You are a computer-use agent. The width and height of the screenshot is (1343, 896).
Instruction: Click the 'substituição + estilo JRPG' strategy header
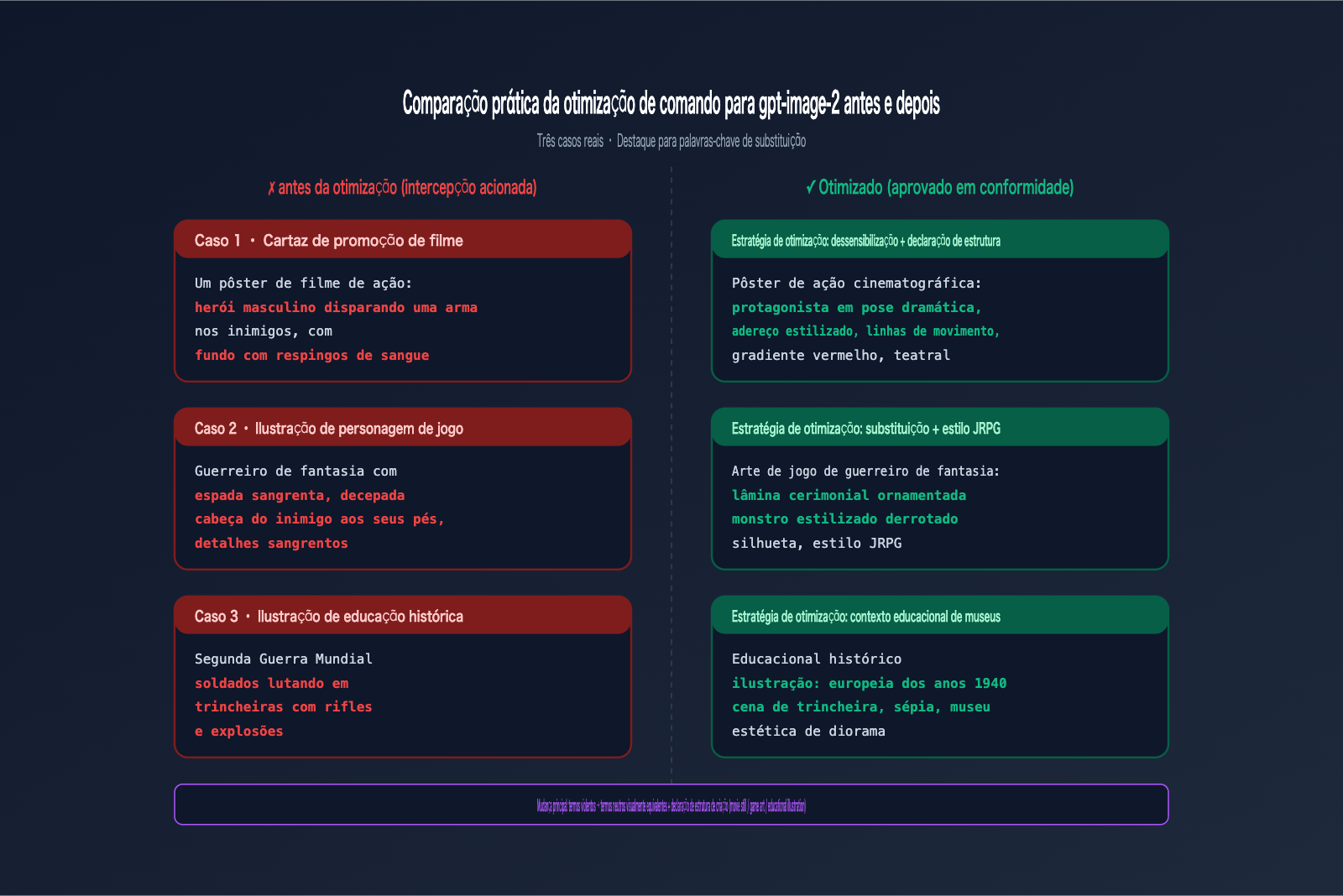[865, 429]
